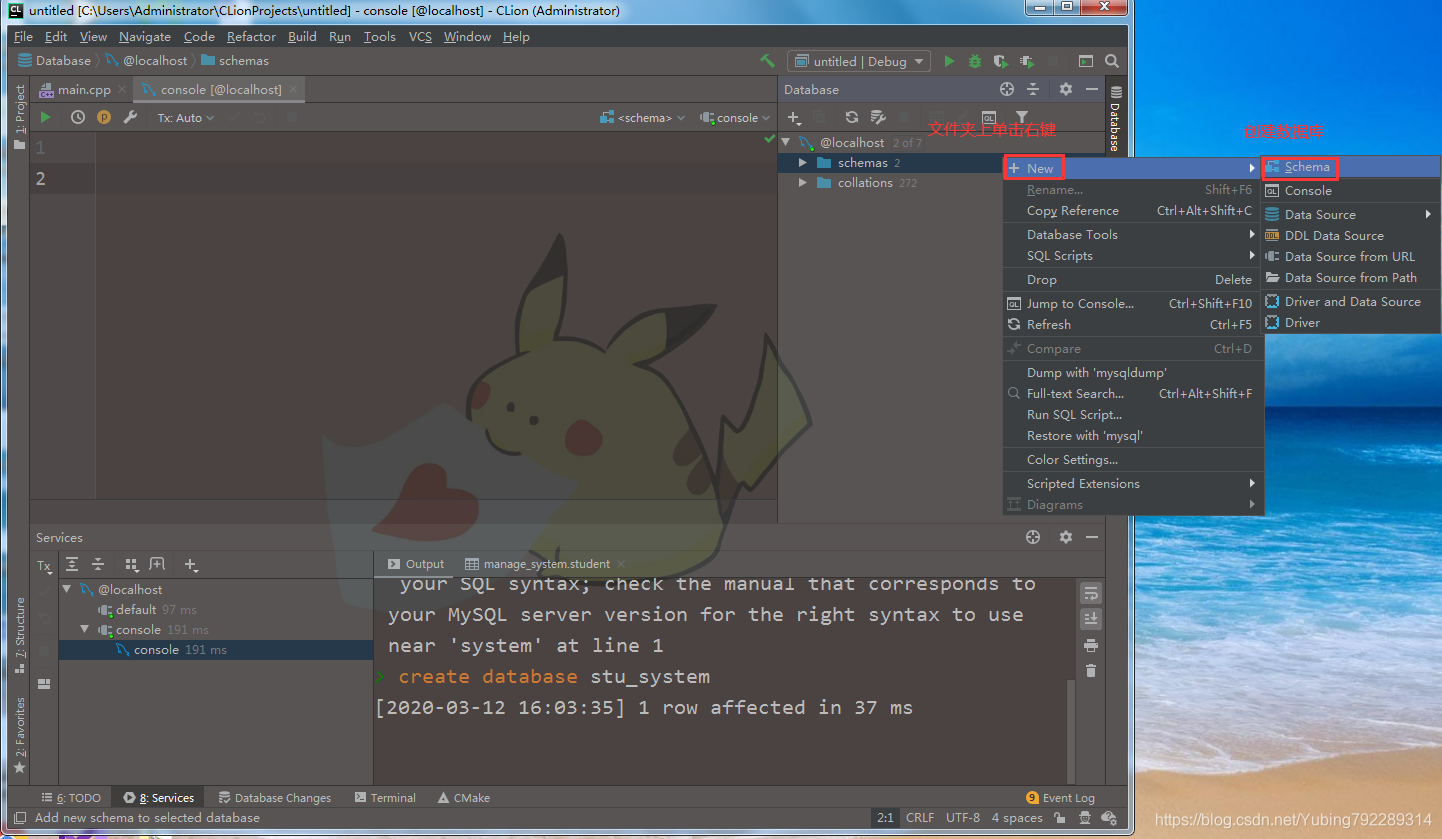Select Schema in the New submenu
Viewport: 1442px width, 839px height.
tap(1352, 167)
